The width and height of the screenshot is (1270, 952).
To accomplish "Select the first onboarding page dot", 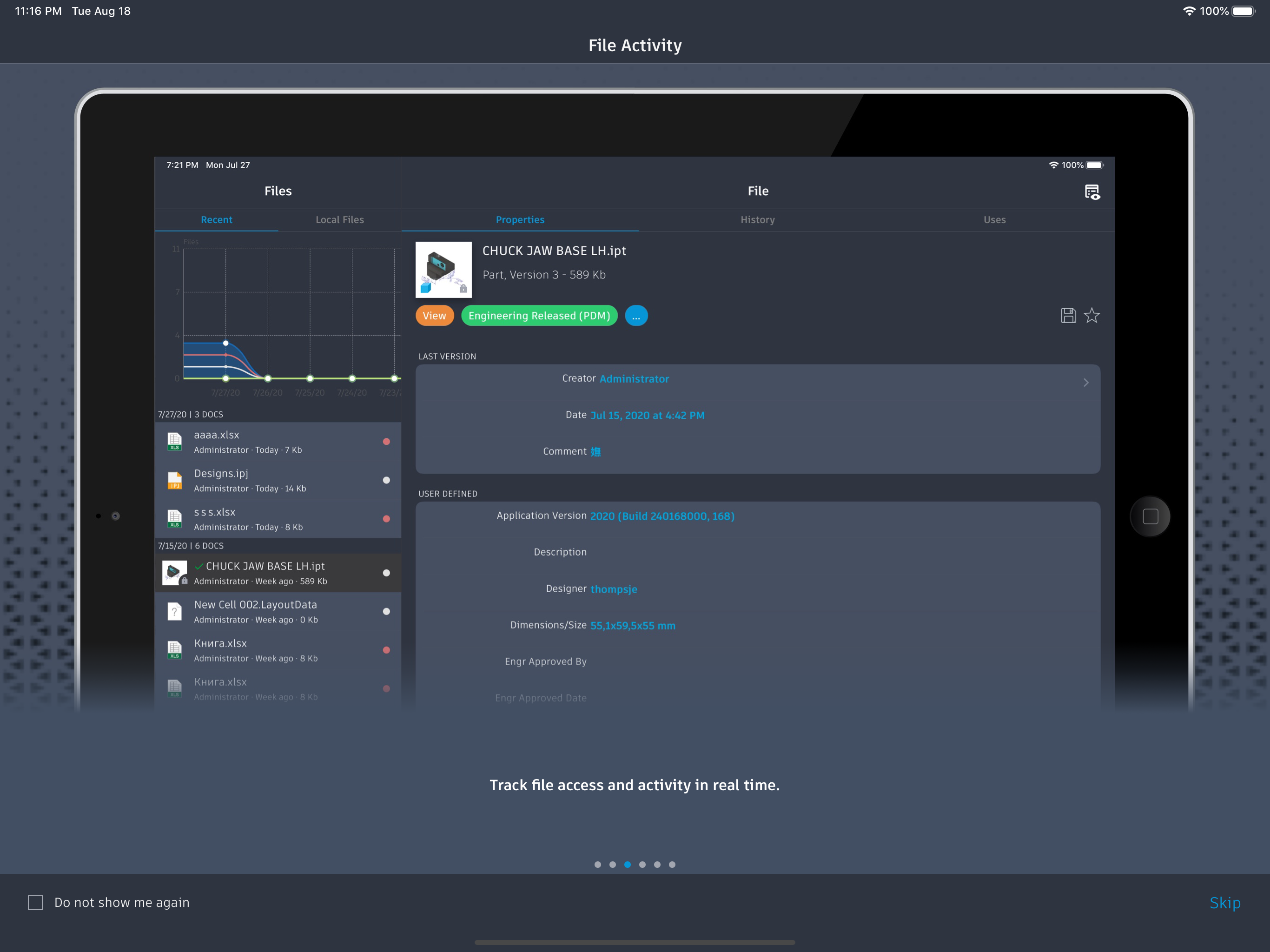I will point(598,864).
